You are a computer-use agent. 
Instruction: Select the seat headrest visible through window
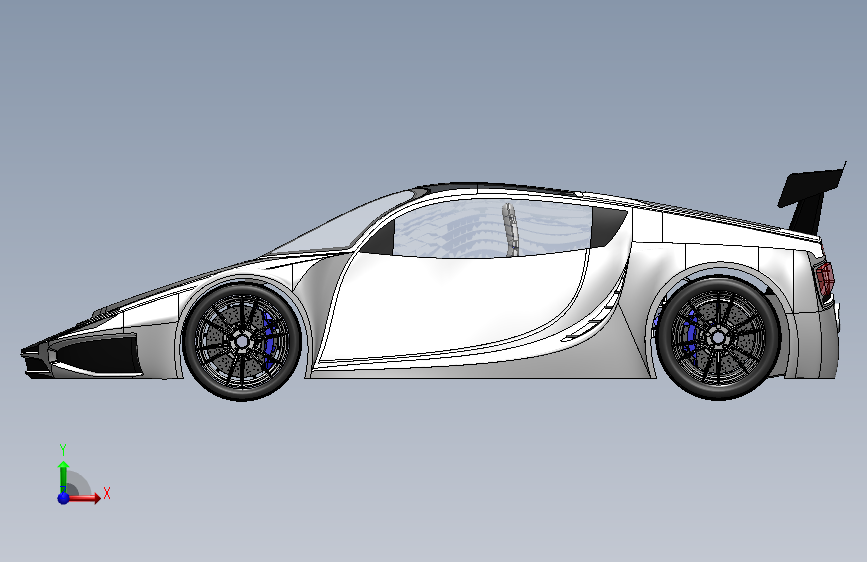pyautogui.click(x=510, y=230)
